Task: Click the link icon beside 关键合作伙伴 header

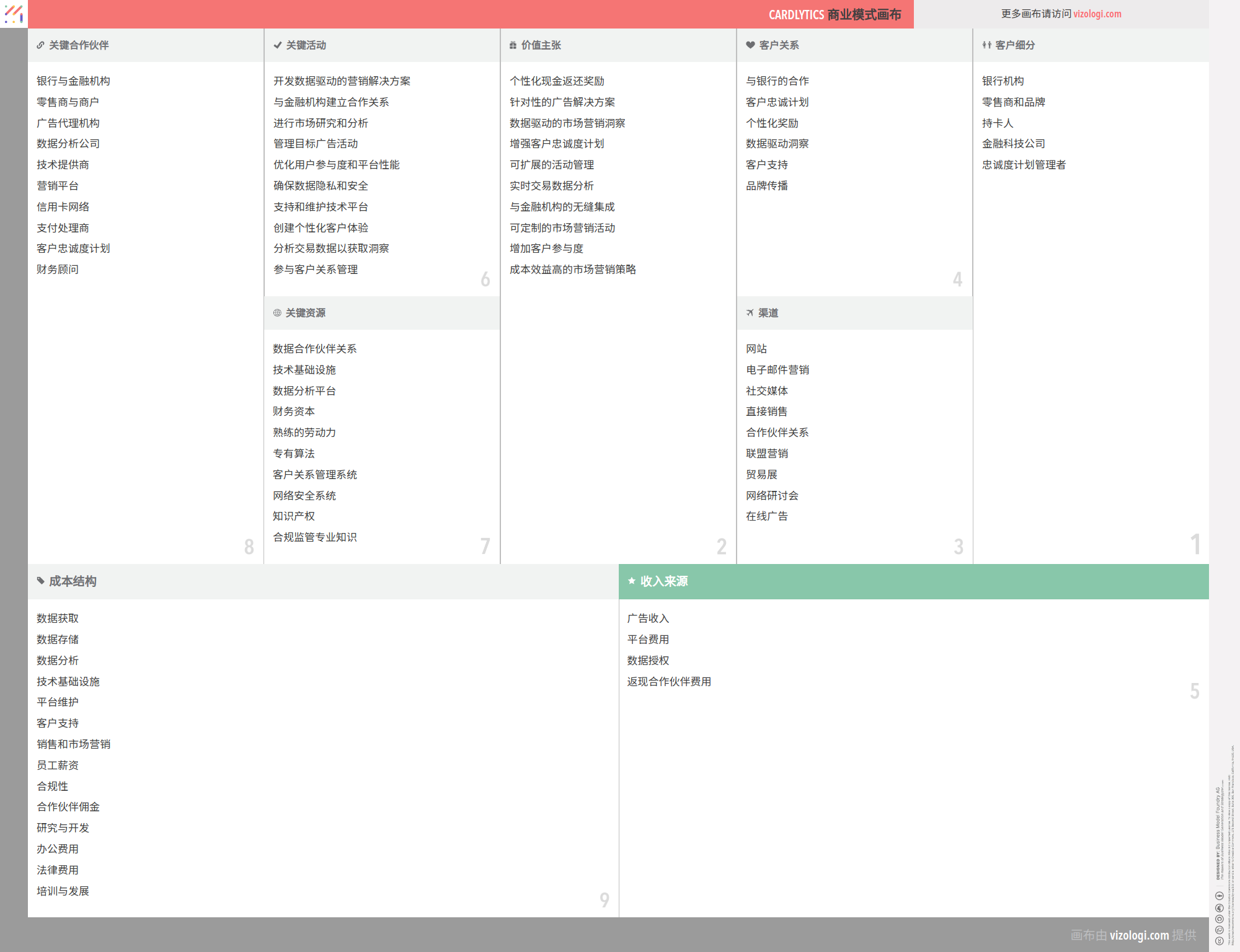Action: pyautogui.click(x=40, y=45)
